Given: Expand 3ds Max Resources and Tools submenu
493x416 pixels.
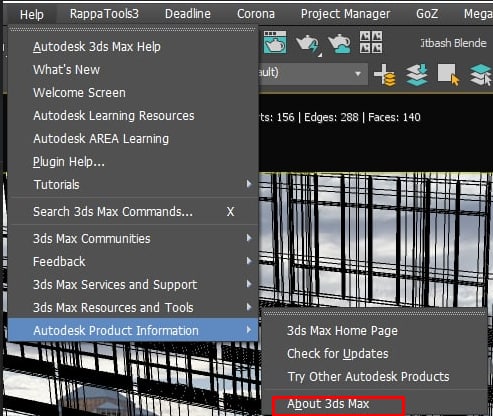Looking at the screenshot, I should point(133,307).
